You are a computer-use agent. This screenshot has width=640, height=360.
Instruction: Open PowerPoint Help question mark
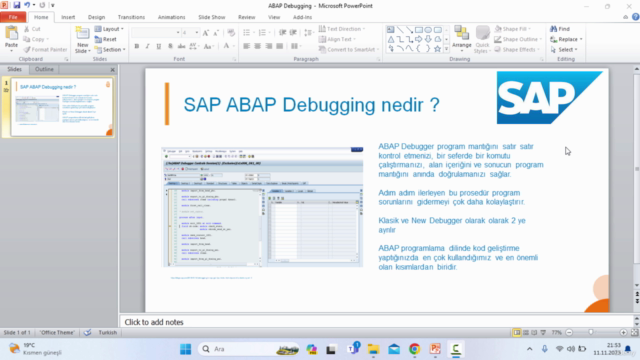636,17
